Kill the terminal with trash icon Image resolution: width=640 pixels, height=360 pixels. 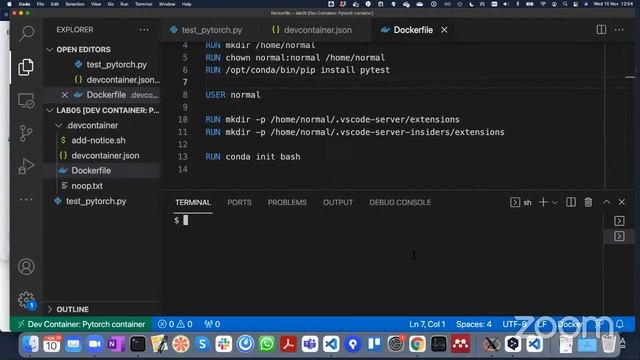[588, 202]
